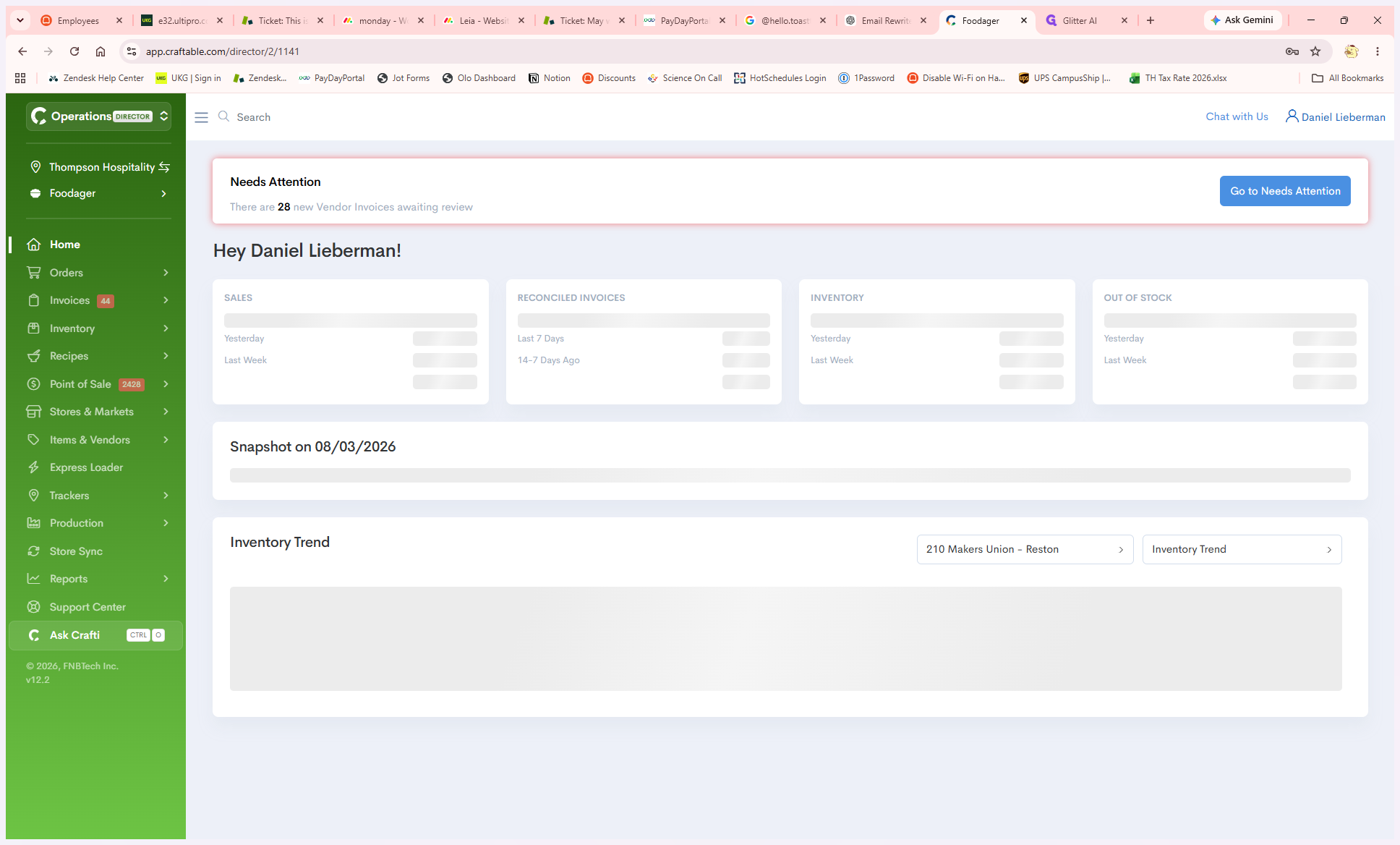1400x845 pixels.
Task: Open the Operations Director switcher dropdown
Action: click(x=98, y=116)
